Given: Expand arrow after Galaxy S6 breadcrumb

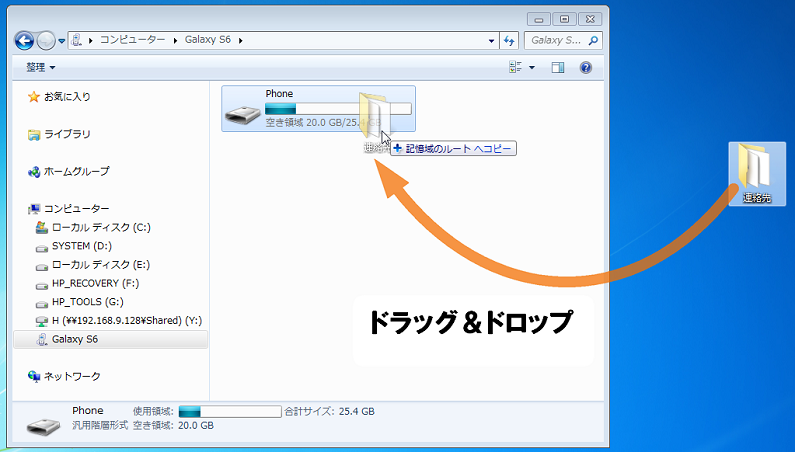Looking at the screenshot, I should coord(240,40).
